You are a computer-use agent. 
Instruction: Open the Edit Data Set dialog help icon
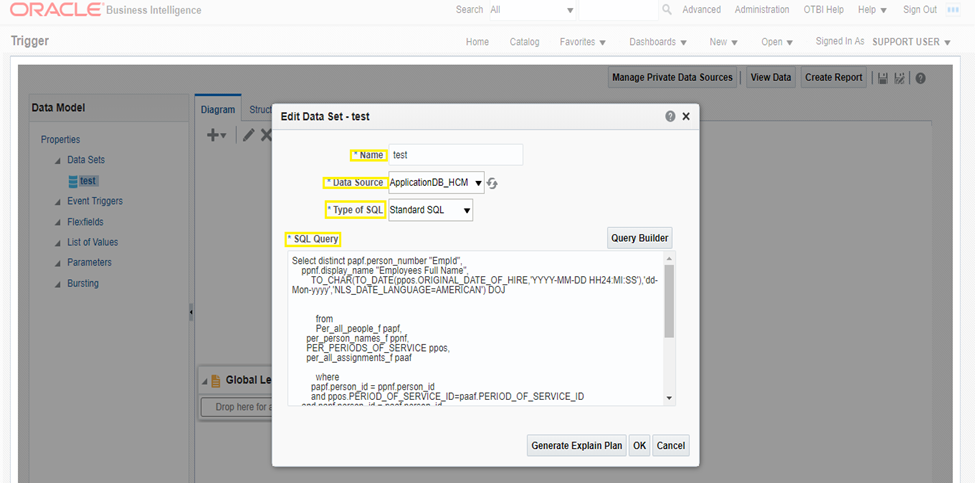[670, 116]
